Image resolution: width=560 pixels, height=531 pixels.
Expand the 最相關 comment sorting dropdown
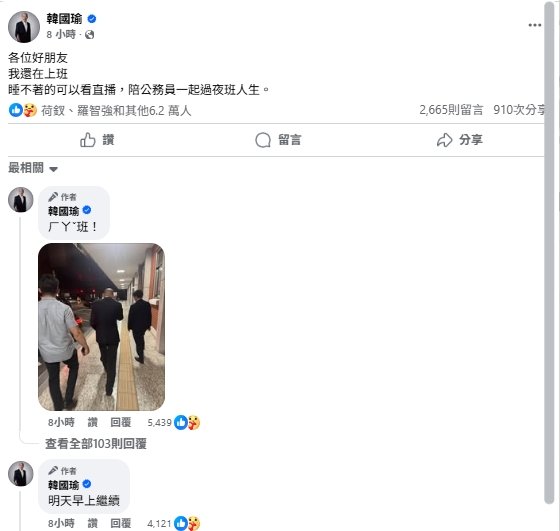click(x=33, y=168)
